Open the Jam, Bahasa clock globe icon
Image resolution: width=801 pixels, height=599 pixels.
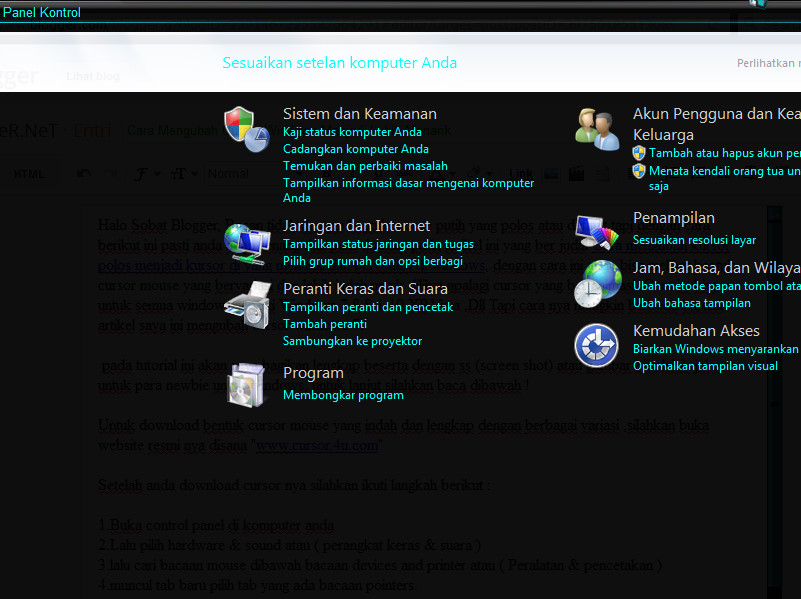coord(597,284)
